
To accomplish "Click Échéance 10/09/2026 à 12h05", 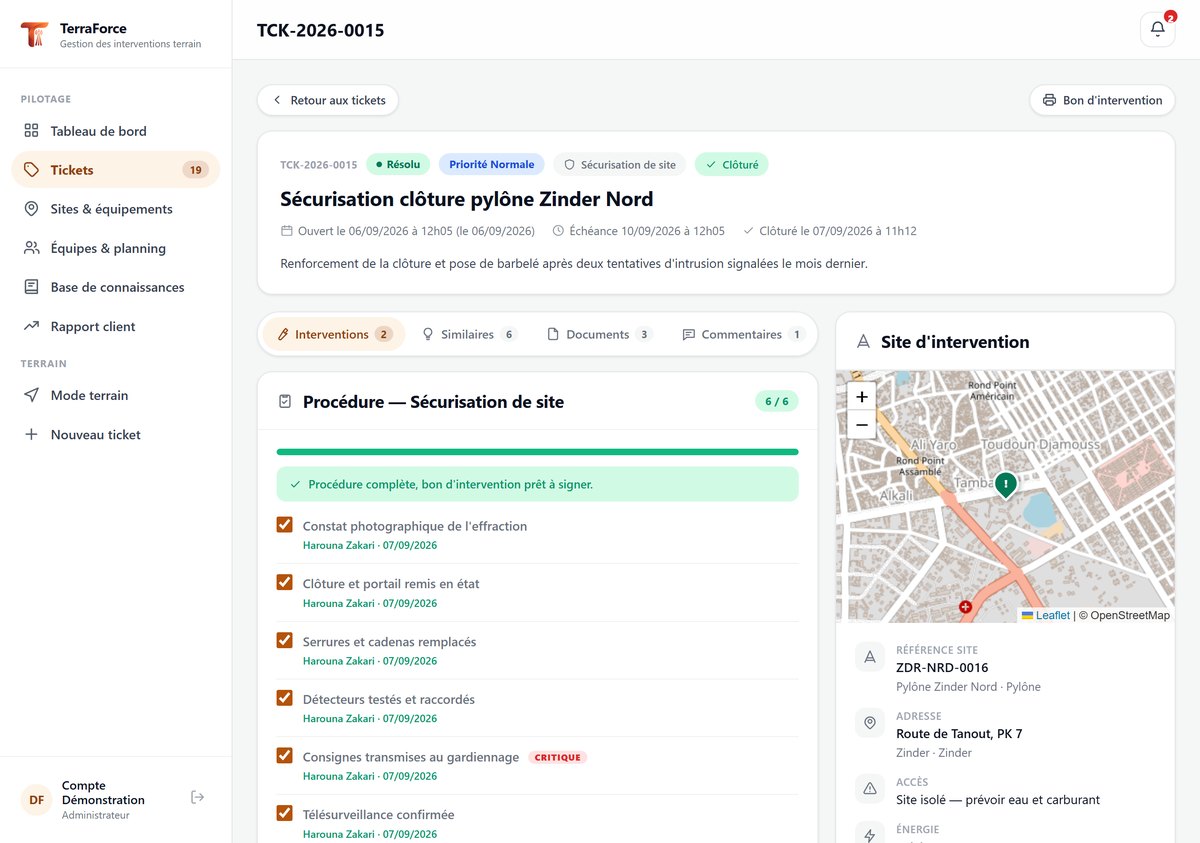I will (x=638, y=231).
